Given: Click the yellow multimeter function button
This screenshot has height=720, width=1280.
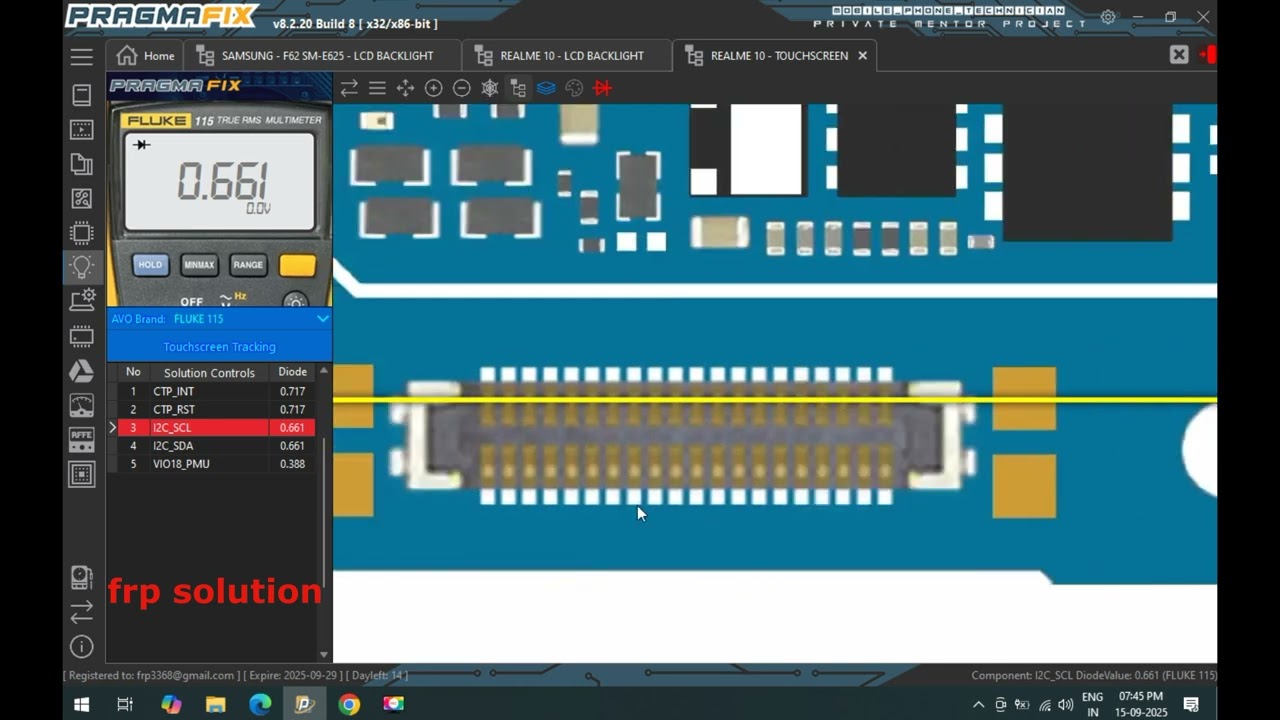Looking at the screenshot, I should click(x=297, y=265).
